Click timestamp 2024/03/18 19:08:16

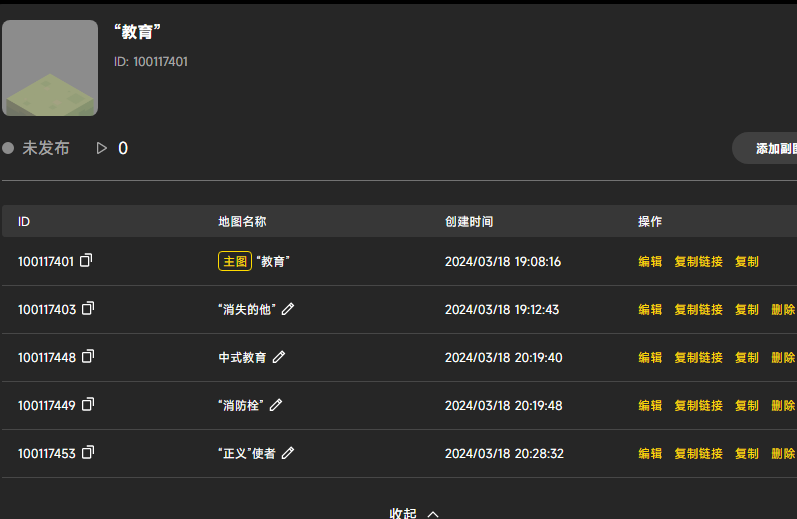[503, 261]
